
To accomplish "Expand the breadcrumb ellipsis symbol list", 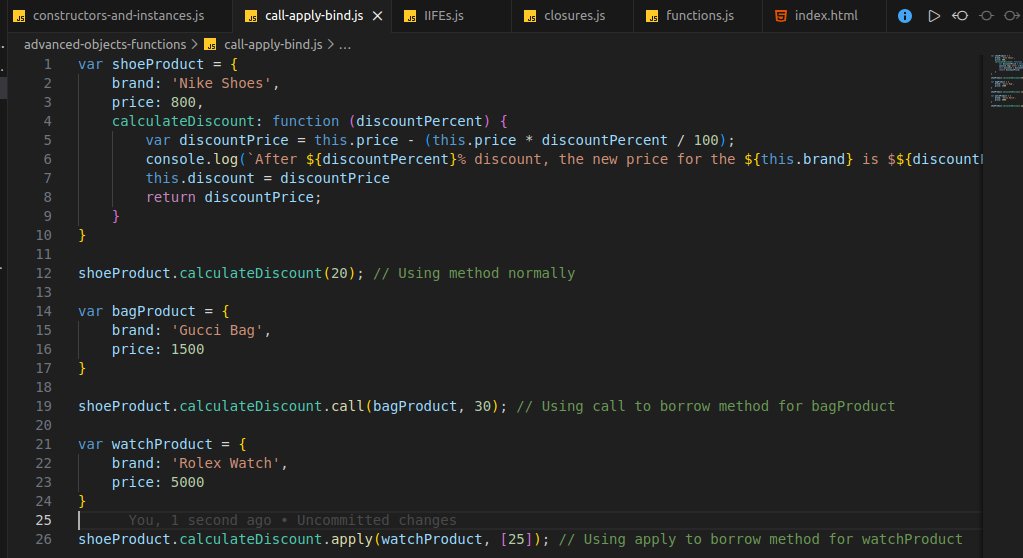I will (345, 45).
